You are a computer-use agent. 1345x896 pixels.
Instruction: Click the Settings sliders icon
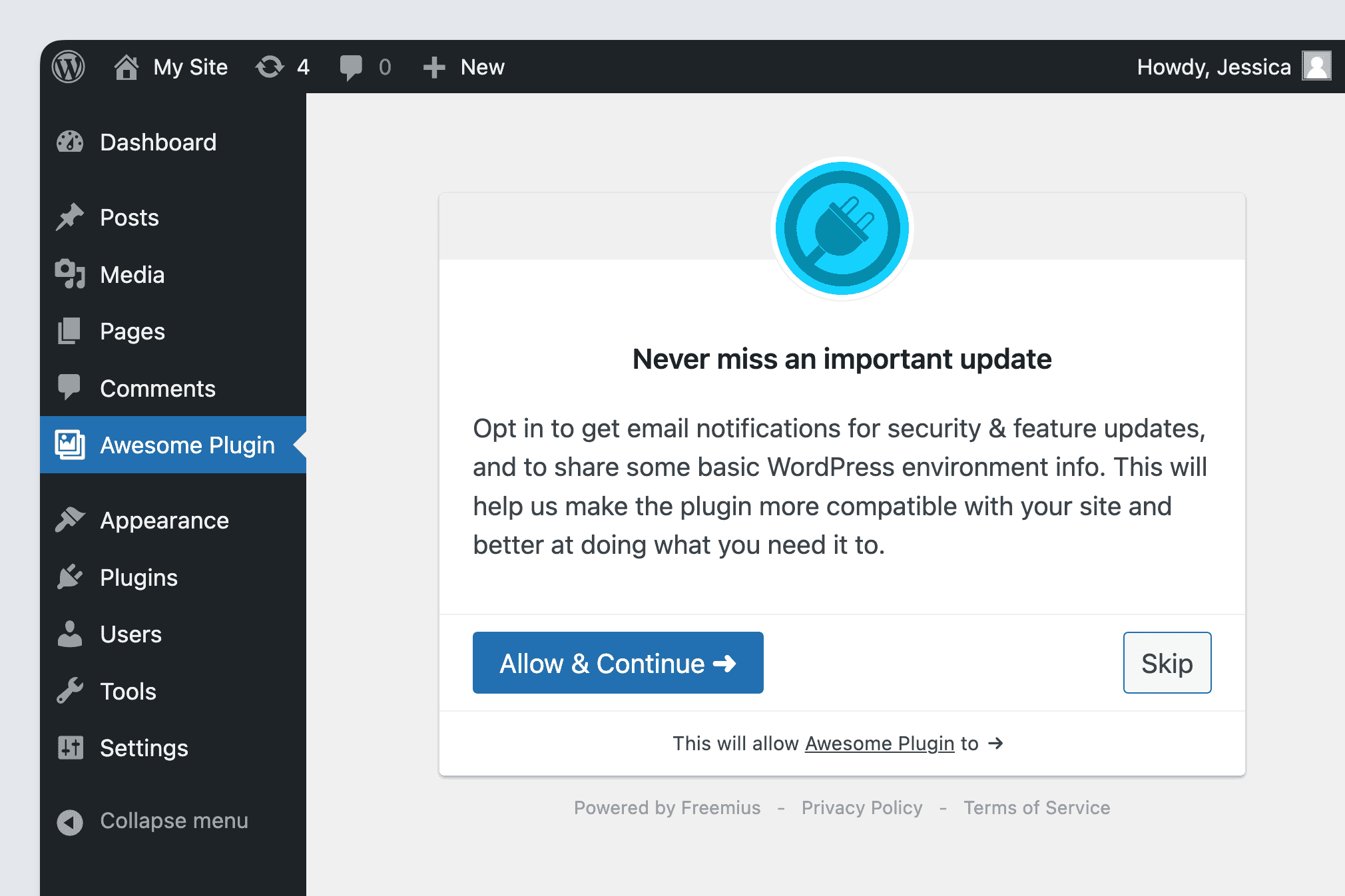click(70, 748)
